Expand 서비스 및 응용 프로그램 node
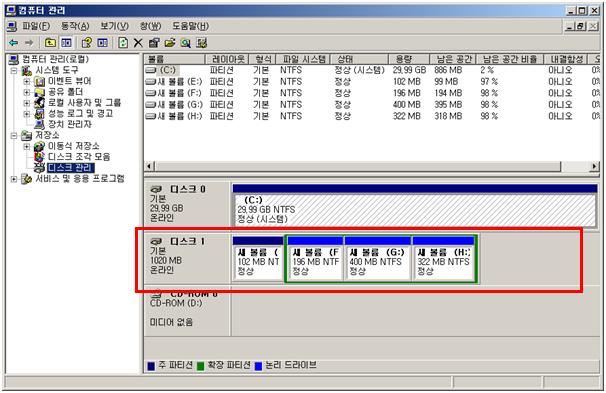This screenshot has height=393, width=606. [14, 179]
